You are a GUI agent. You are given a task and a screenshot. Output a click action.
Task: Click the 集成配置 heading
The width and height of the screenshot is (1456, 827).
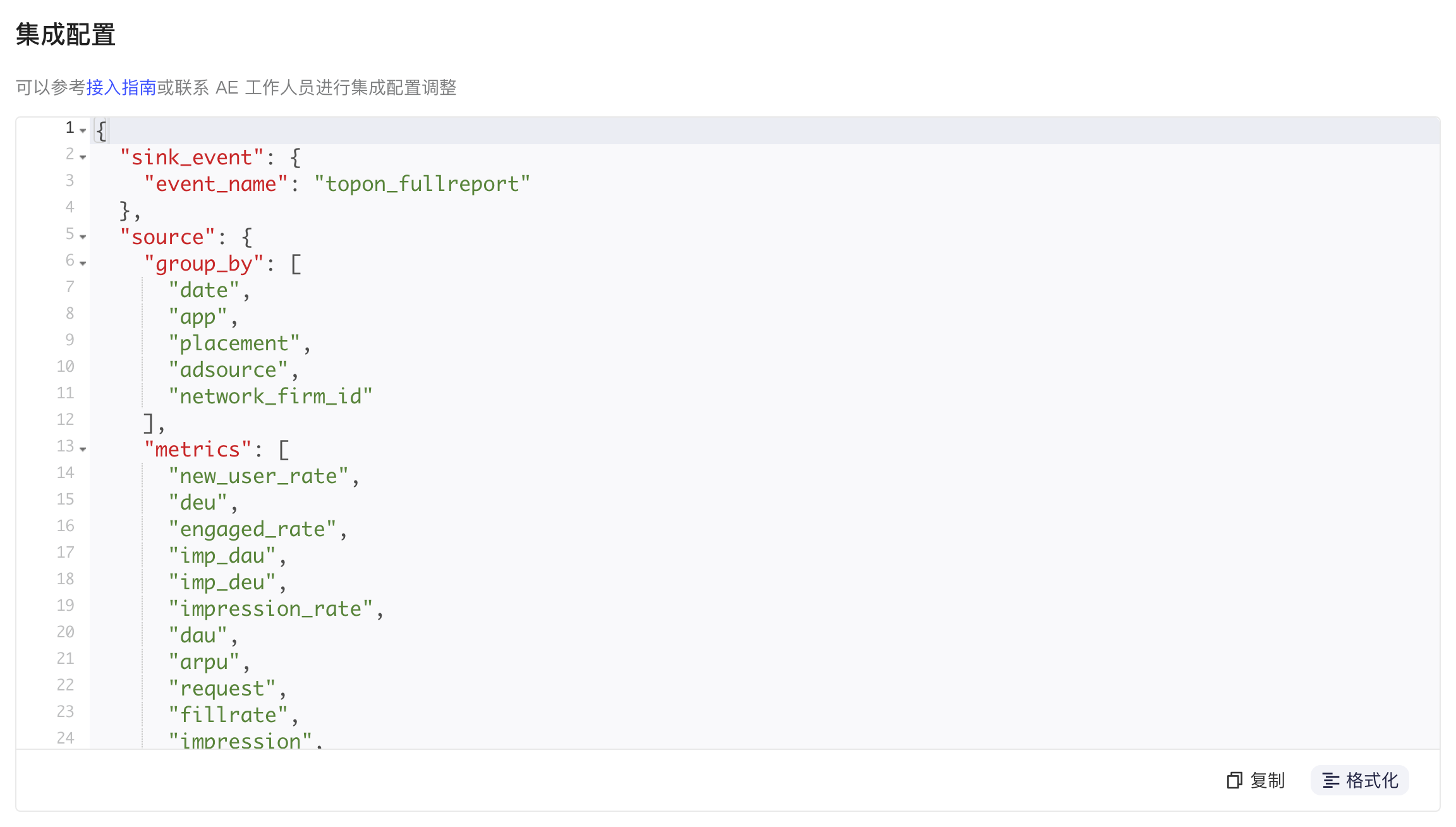66,34
